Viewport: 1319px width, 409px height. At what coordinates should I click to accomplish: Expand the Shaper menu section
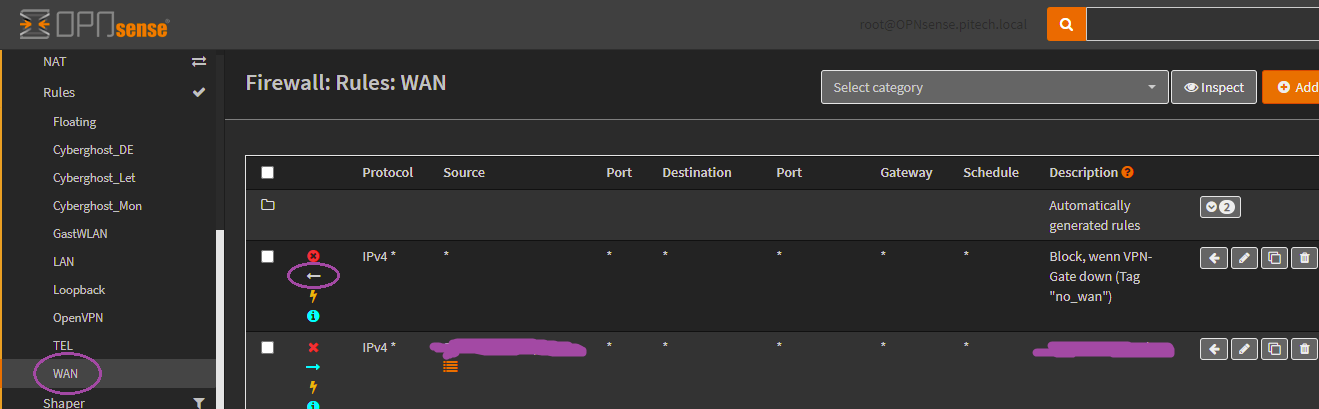[64, 403]
